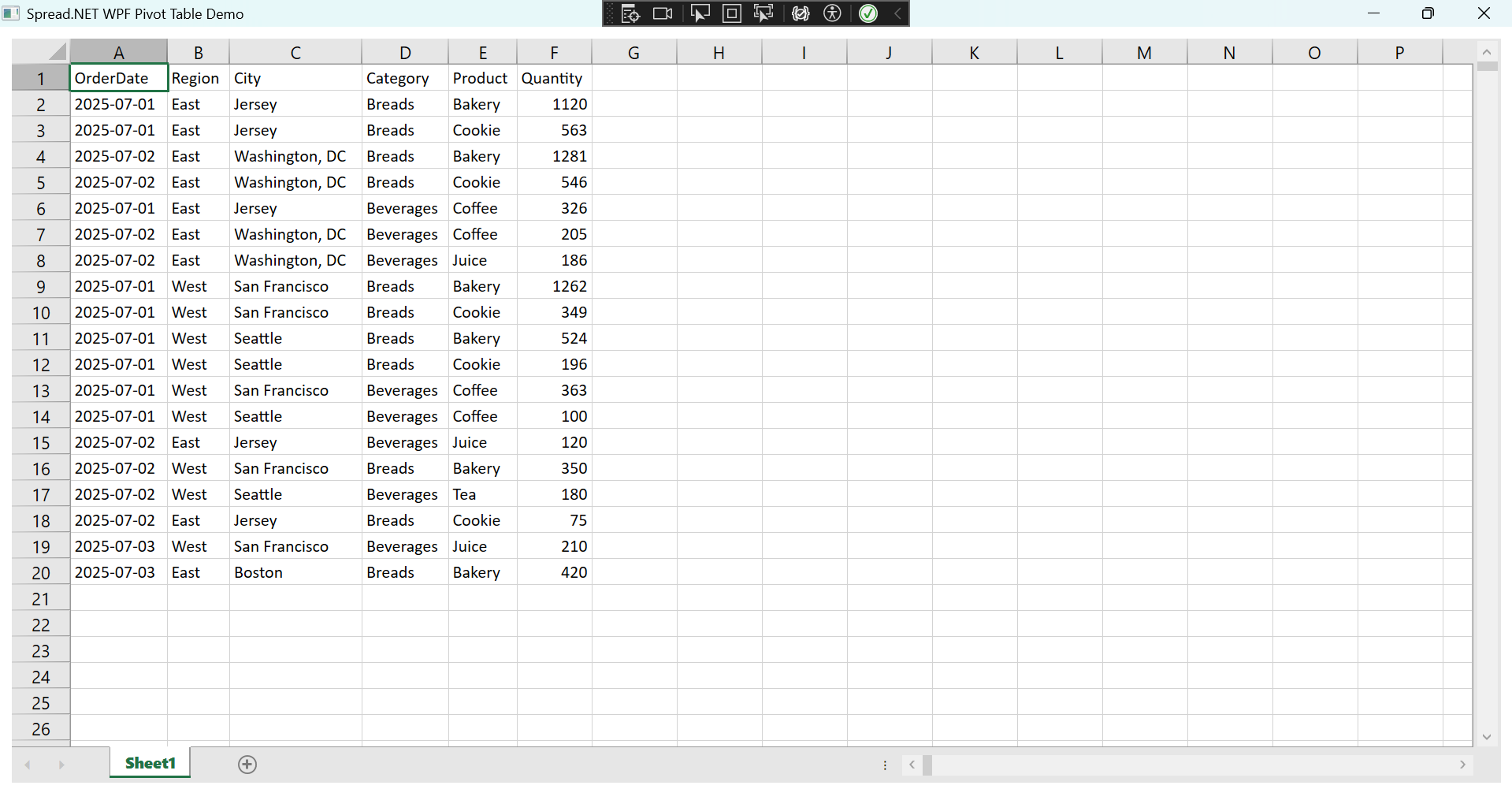Screen dimensions: 1512x789
Task: Select column G header
Action: (634, 52)
